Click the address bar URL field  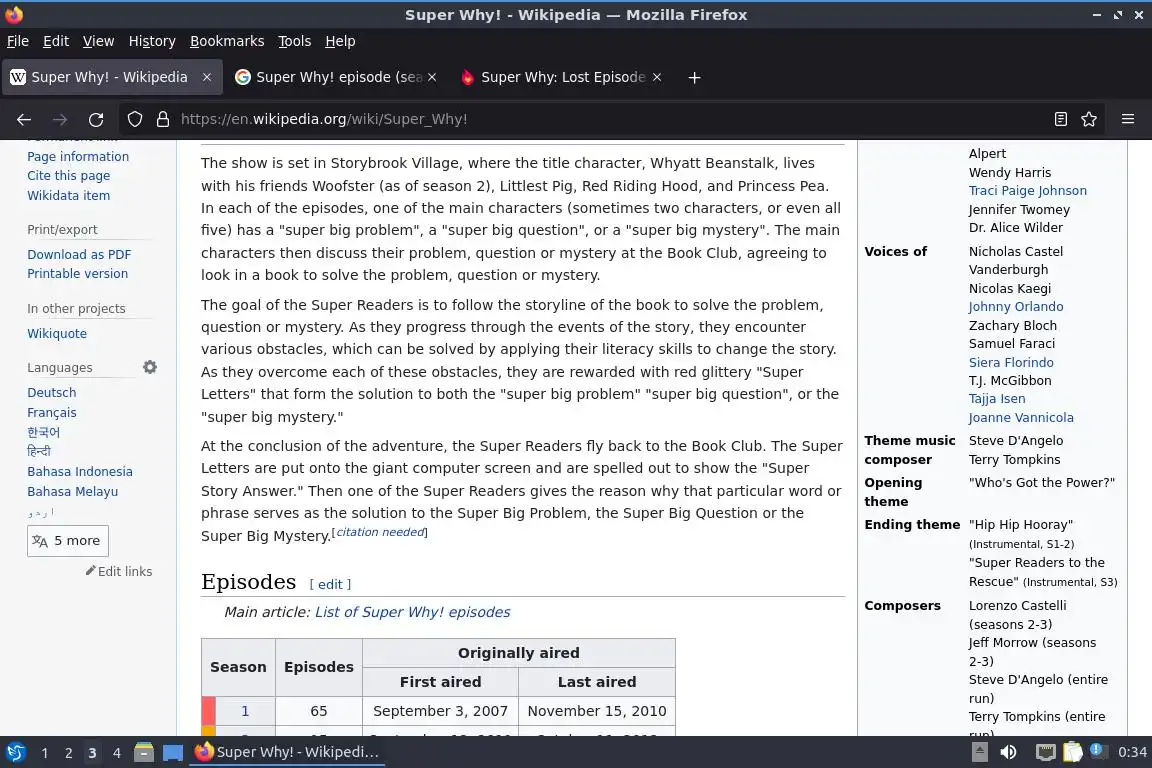coord(610,119)
